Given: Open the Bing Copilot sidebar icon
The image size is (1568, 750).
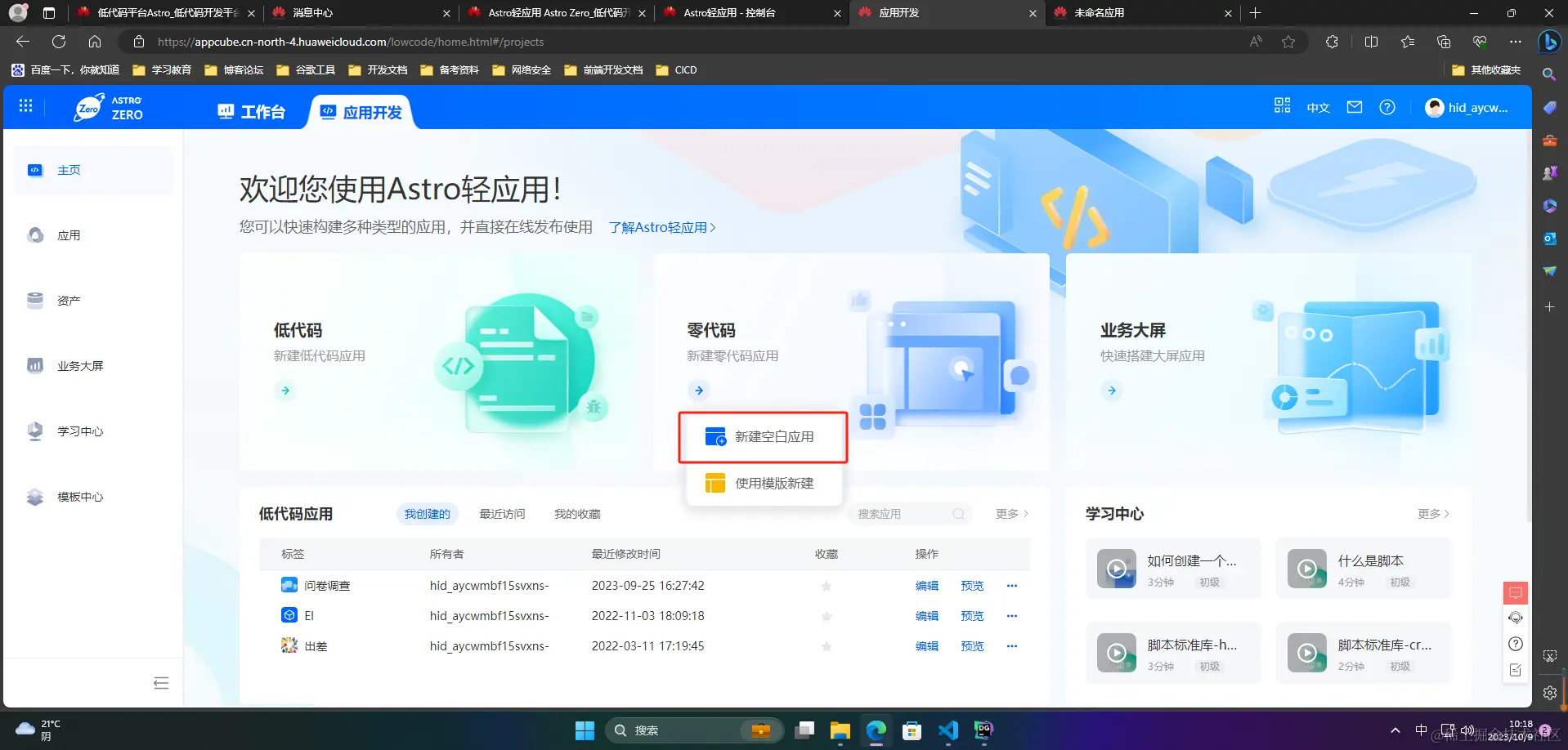Looking at the screenshot, I should pyautogui.click(x=1549, y=42).
